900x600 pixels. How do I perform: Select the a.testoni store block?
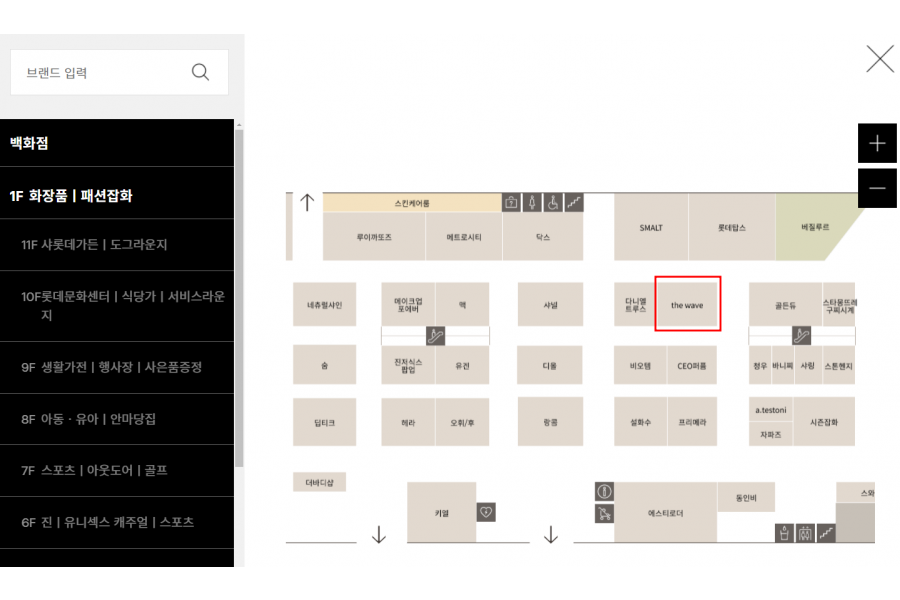tap(771, 410)
